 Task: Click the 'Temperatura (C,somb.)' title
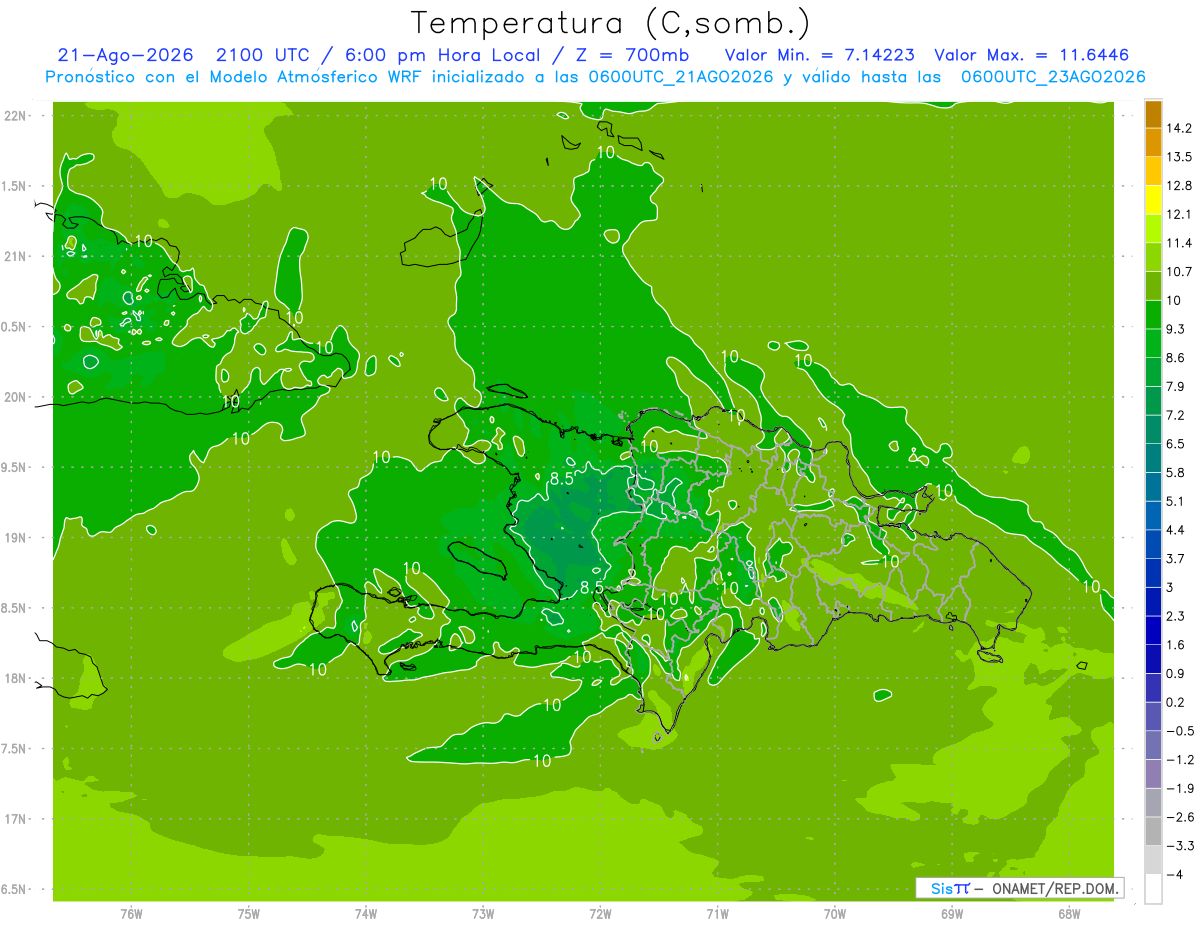tap(611, 23)
